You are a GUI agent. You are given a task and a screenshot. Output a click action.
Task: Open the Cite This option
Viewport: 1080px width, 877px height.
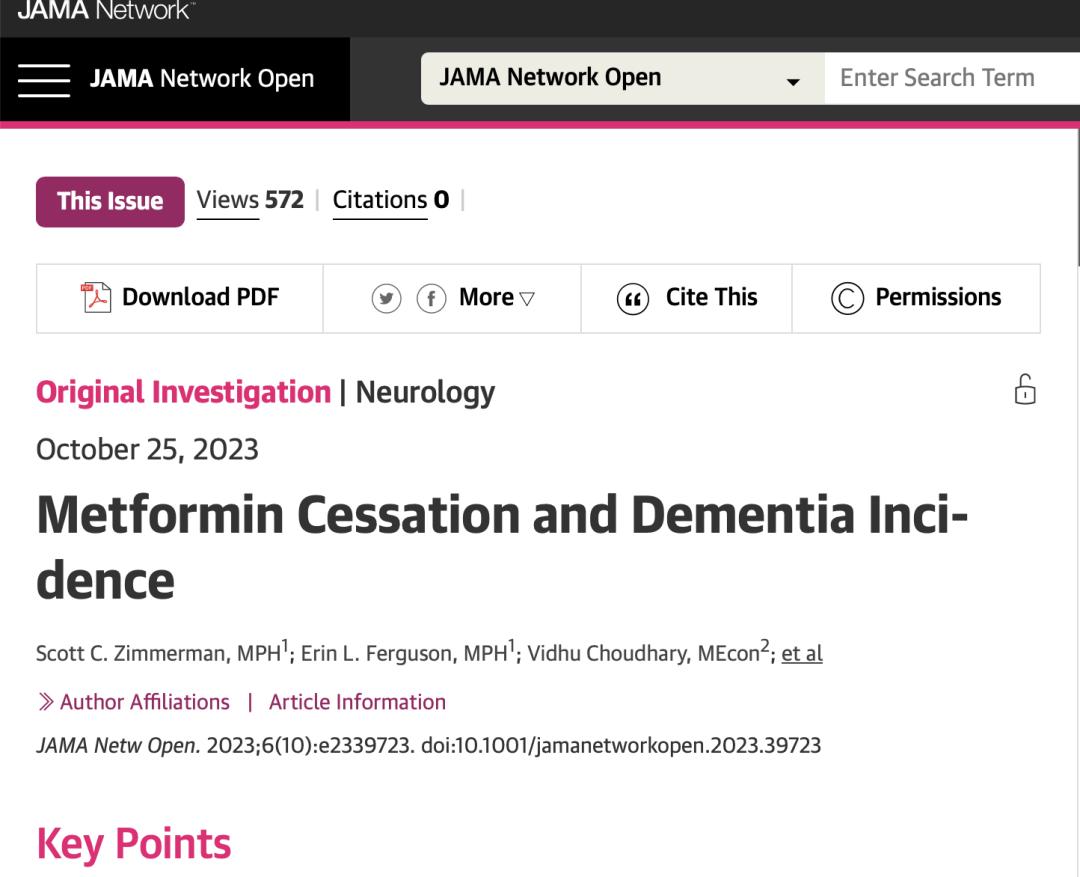(x=712, y=297)
